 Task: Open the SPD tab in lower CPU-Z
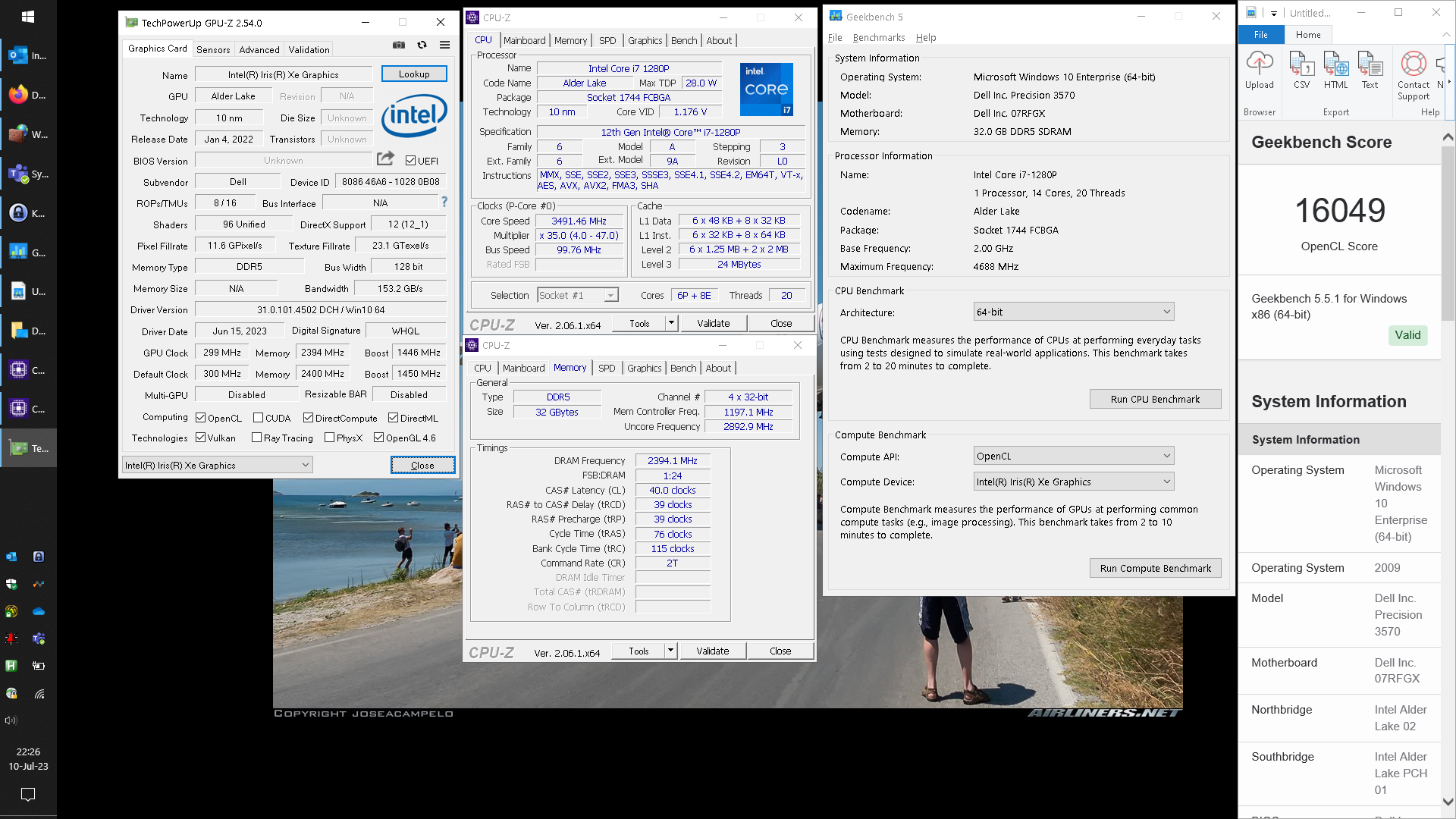click(x=607, y=368)
